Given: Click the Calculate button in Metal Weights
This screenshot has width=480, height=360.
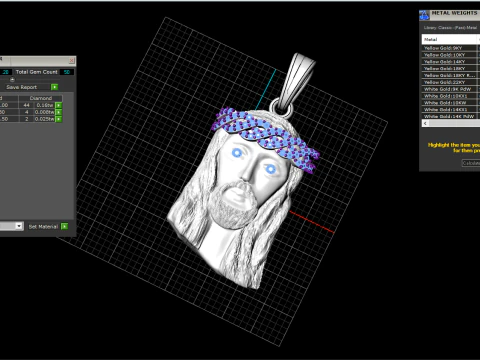Looking at the screenshot, I should click(471, 163).
